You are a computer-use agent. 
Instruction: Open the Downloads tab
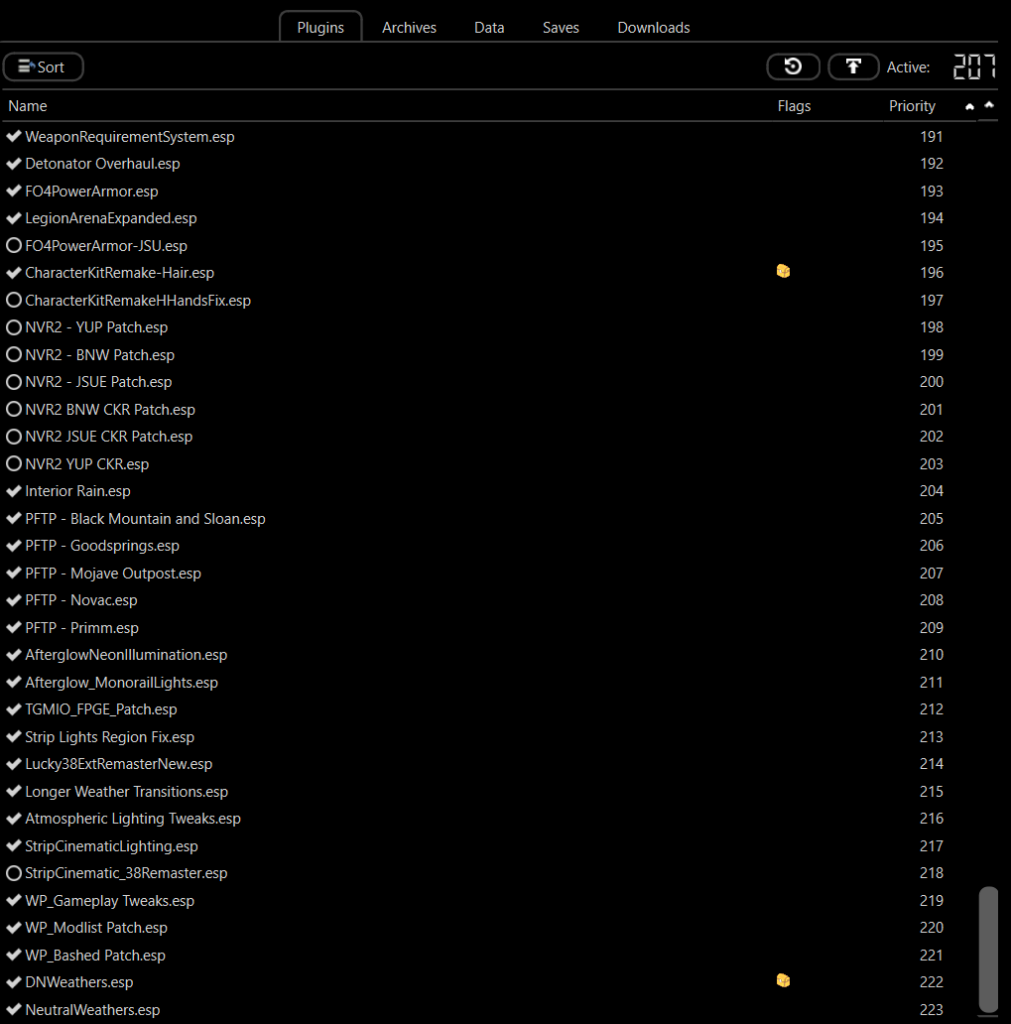[654, 27]
